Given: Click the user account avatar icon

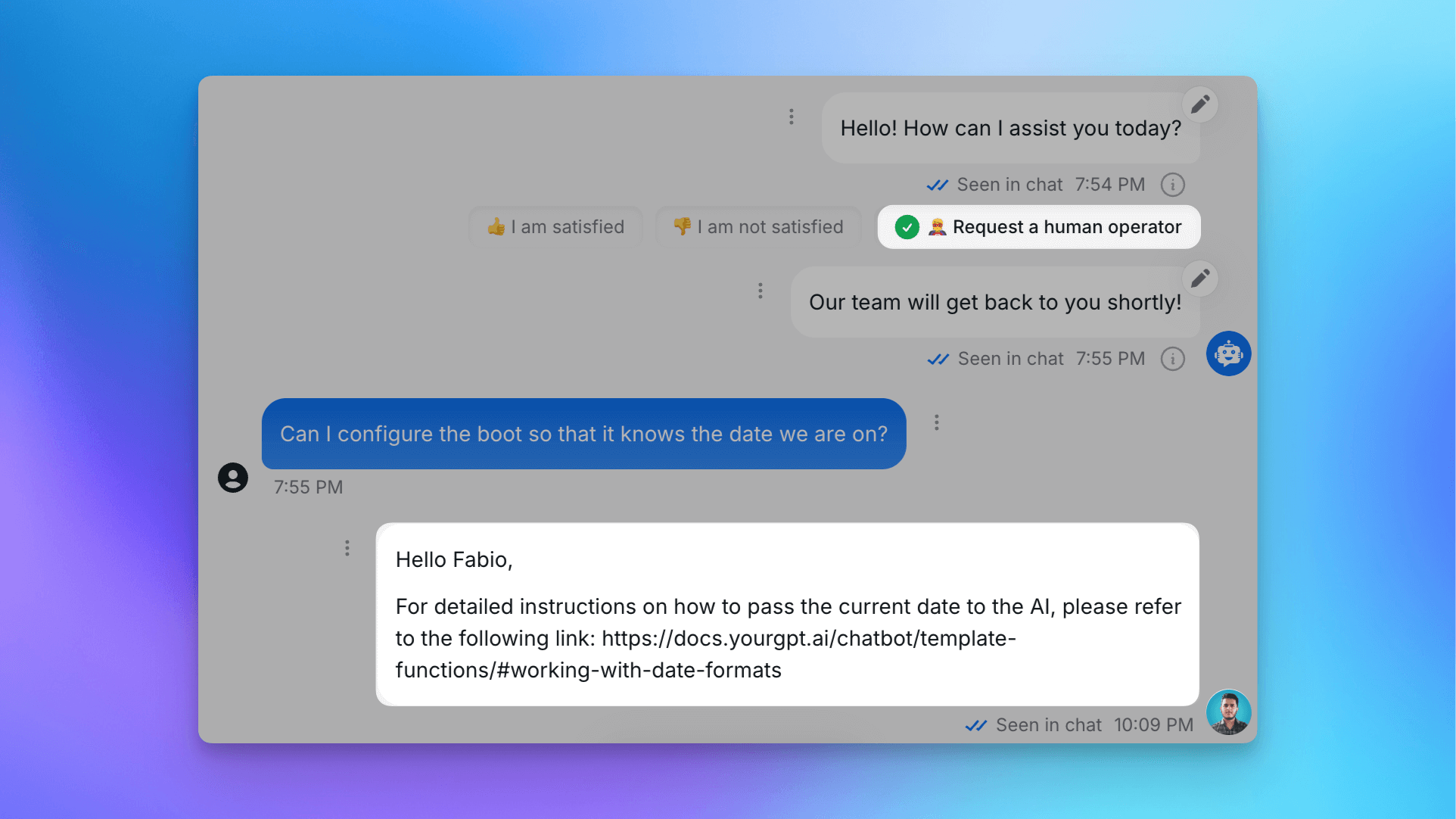Looking at the screenshot, I should pyautogui.click(x=234, y=477).
